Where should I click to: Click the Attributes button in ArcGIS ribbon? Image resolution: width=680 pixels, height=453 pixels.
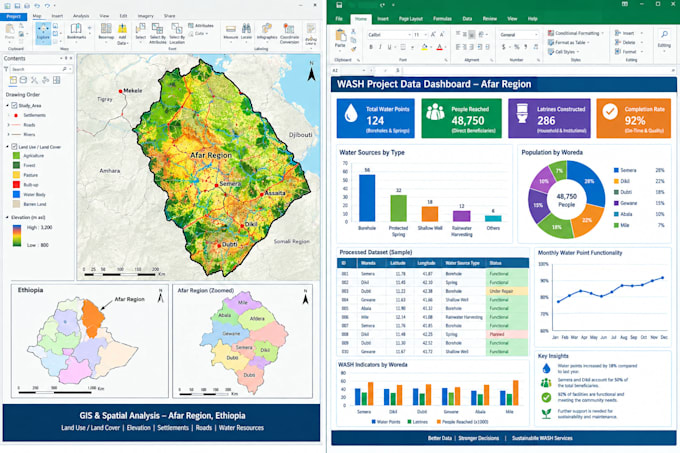click(200, 26)
